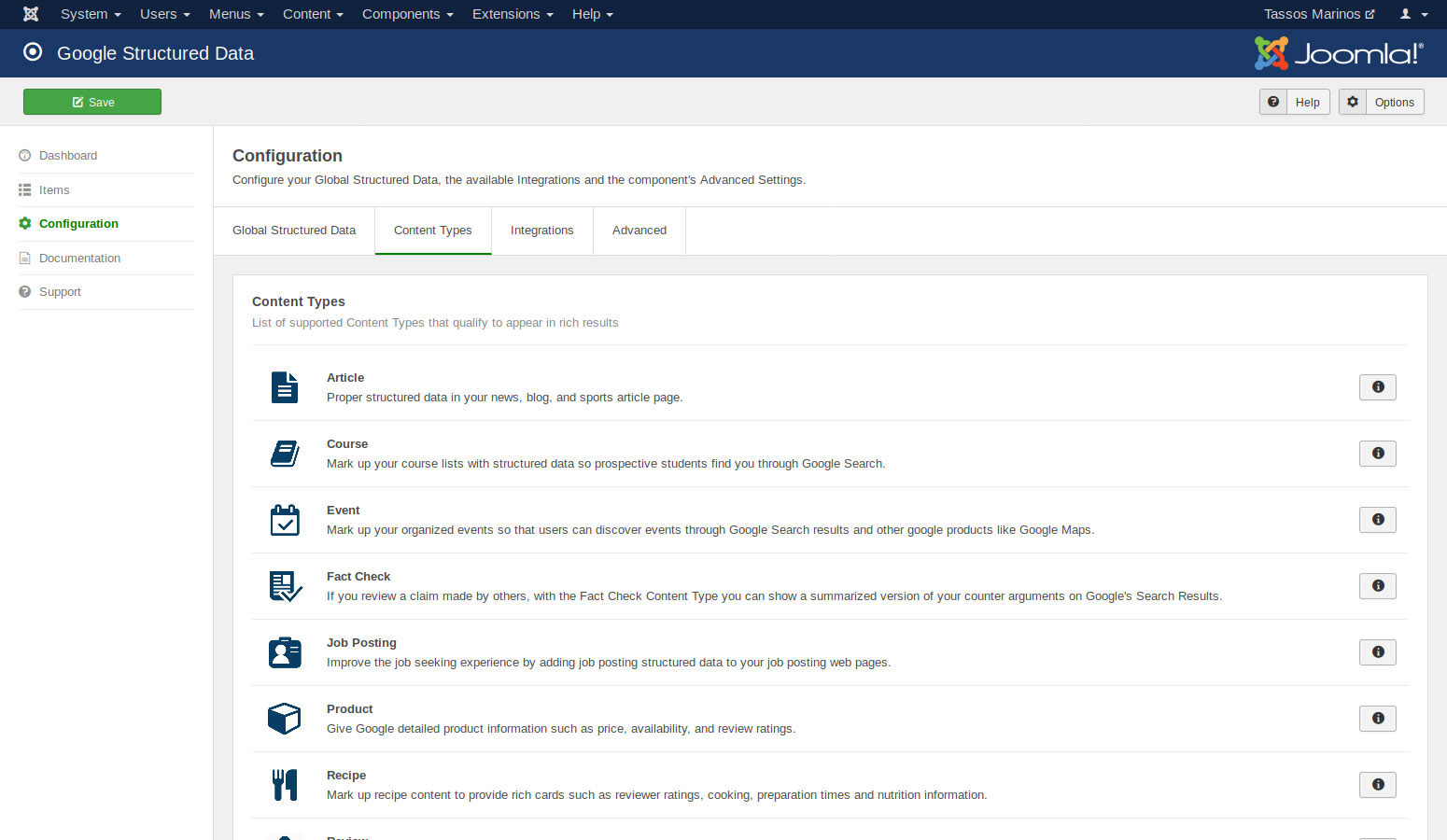
Task: Show info for the Fact Check content type
Action: point(1378,586)
